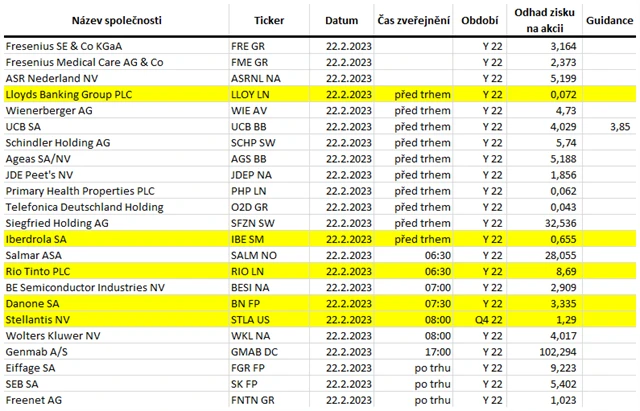Click the '17:00' publication time
Viewport: 640px width, 411px height.
tap(438, 352)
